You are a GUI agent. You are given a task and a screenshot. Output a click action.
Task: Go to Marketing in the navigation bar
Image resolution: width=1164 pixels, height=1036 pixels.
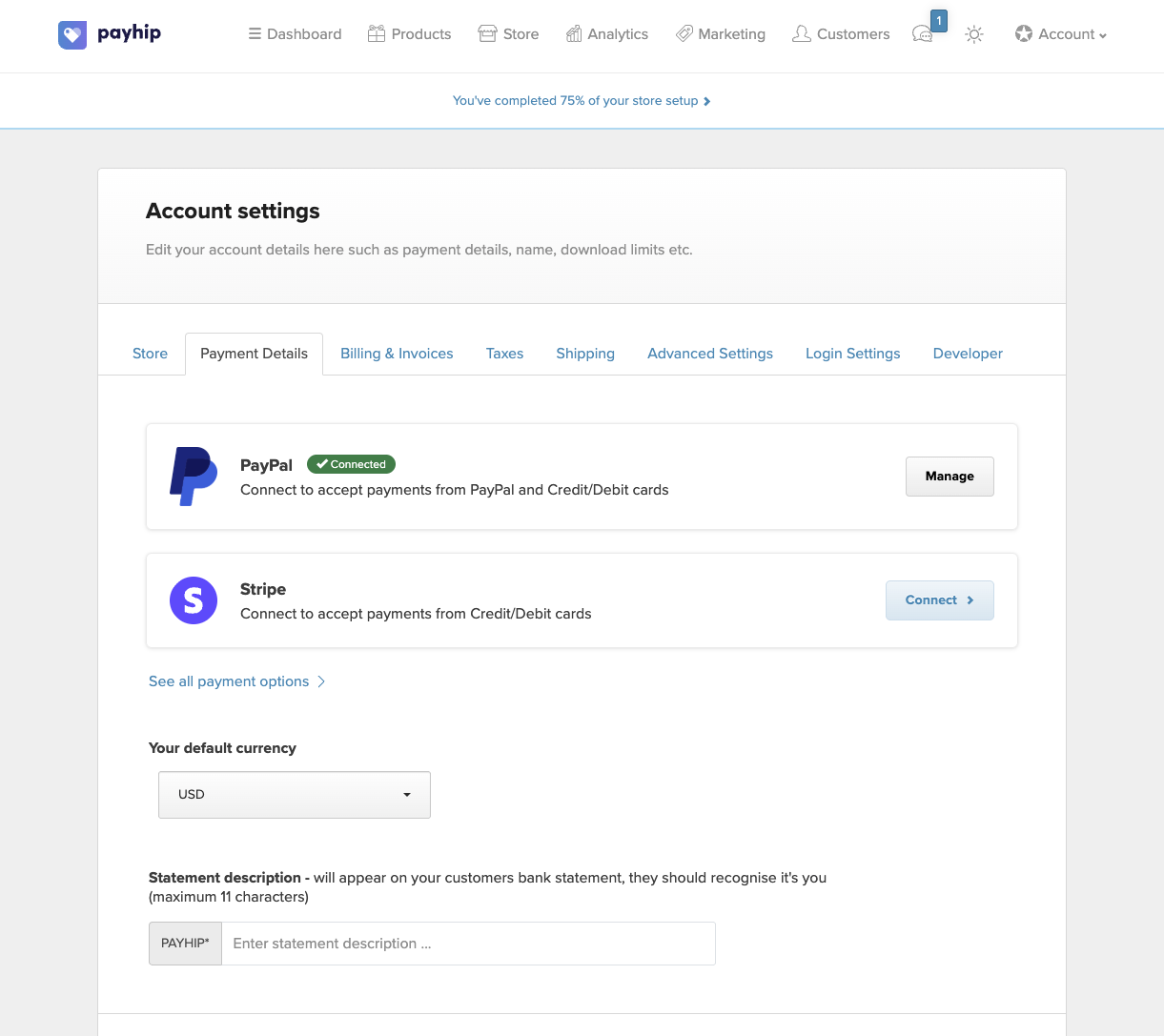click(720, 34)
